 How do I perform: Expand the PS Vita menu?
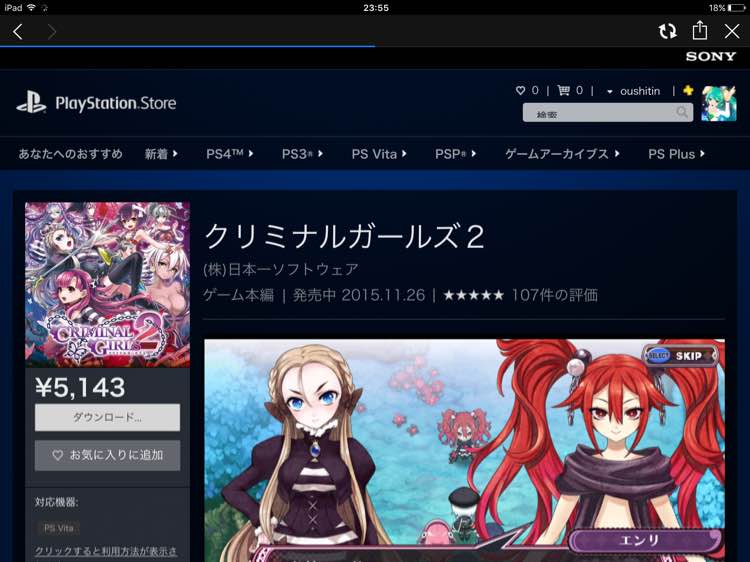tap(379, 154)
